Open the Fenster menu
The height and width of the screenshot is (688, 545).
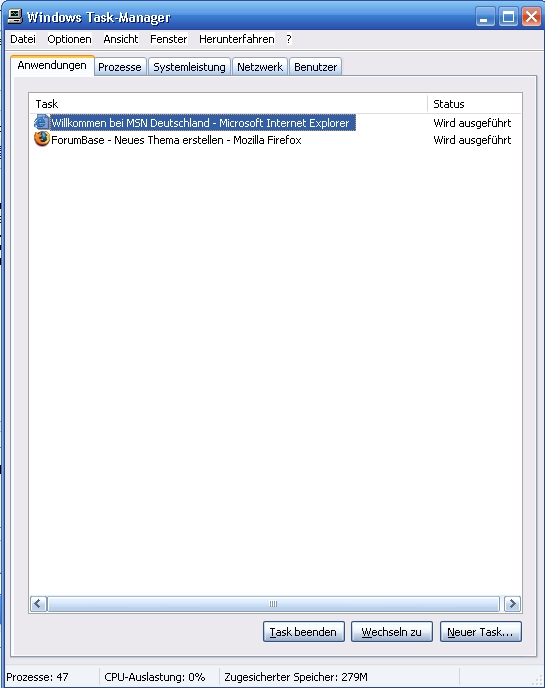tap(169, 39)
